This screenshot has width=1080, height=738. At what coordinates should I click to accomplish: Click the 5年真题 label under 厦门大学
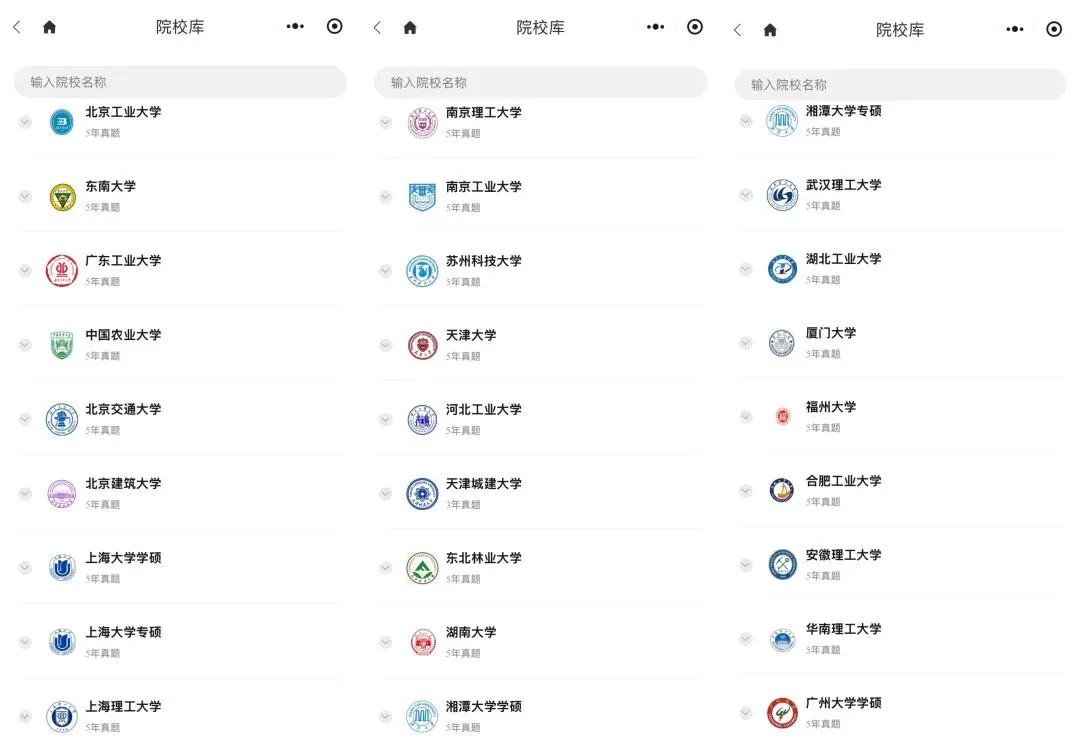(823, 353)
